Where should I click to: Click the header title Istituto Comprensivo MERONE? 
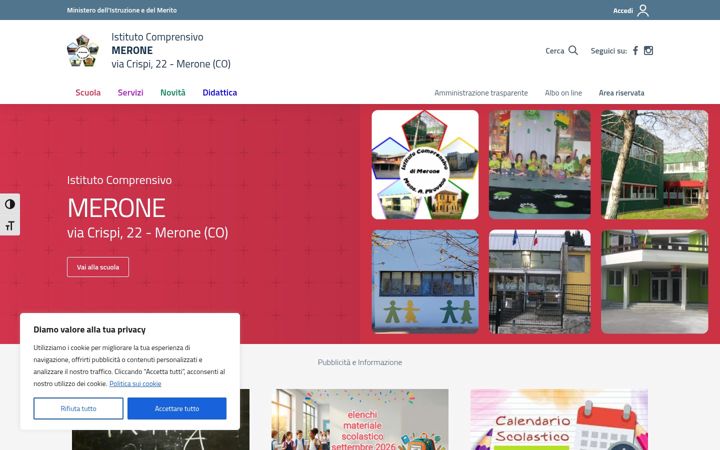(171, 51)
